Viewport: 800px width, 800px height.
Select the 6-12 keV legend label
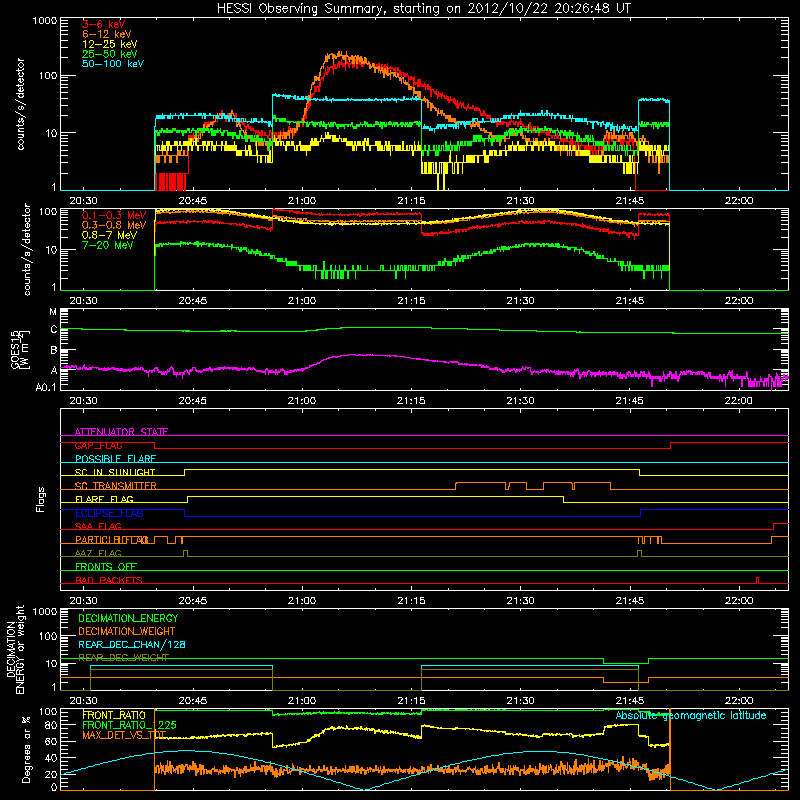(106, 34)
